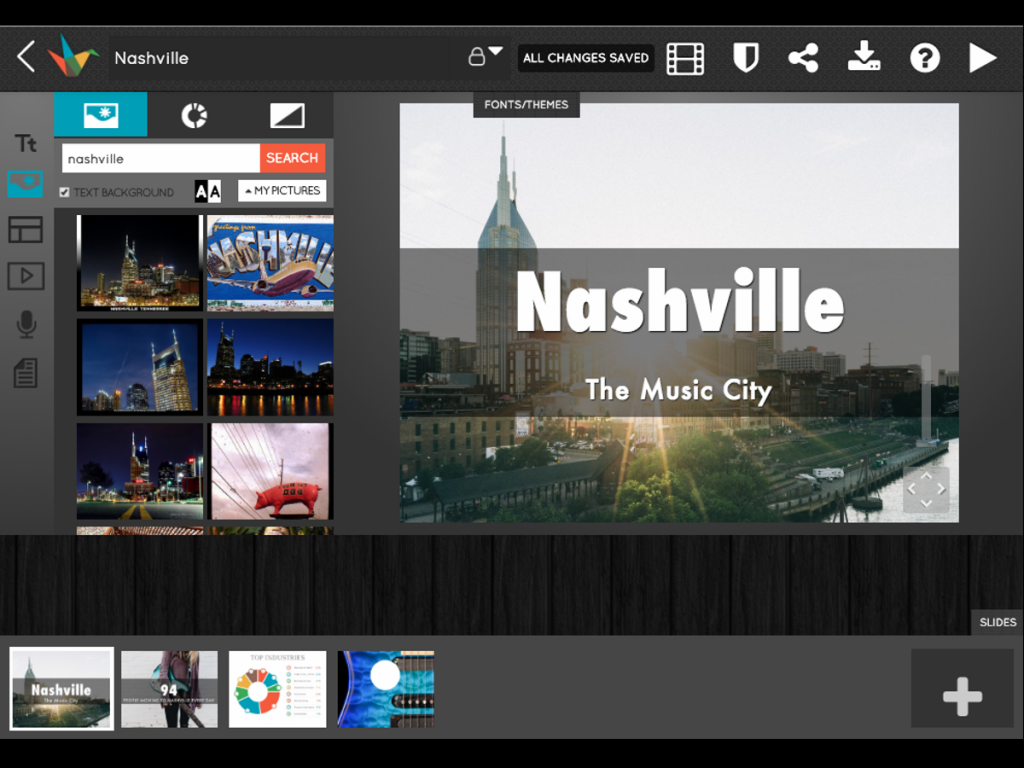This screenshot has height=768, width=1024.
Task: Play the presentation
Action: pos(982,58)
